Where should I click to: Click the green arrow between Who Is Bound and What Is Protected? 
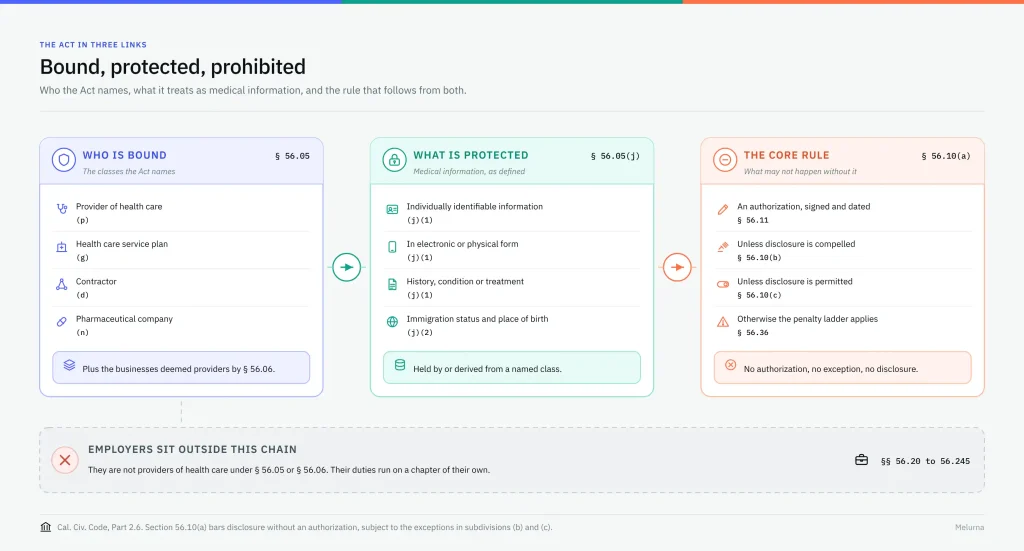coord(346,267)
